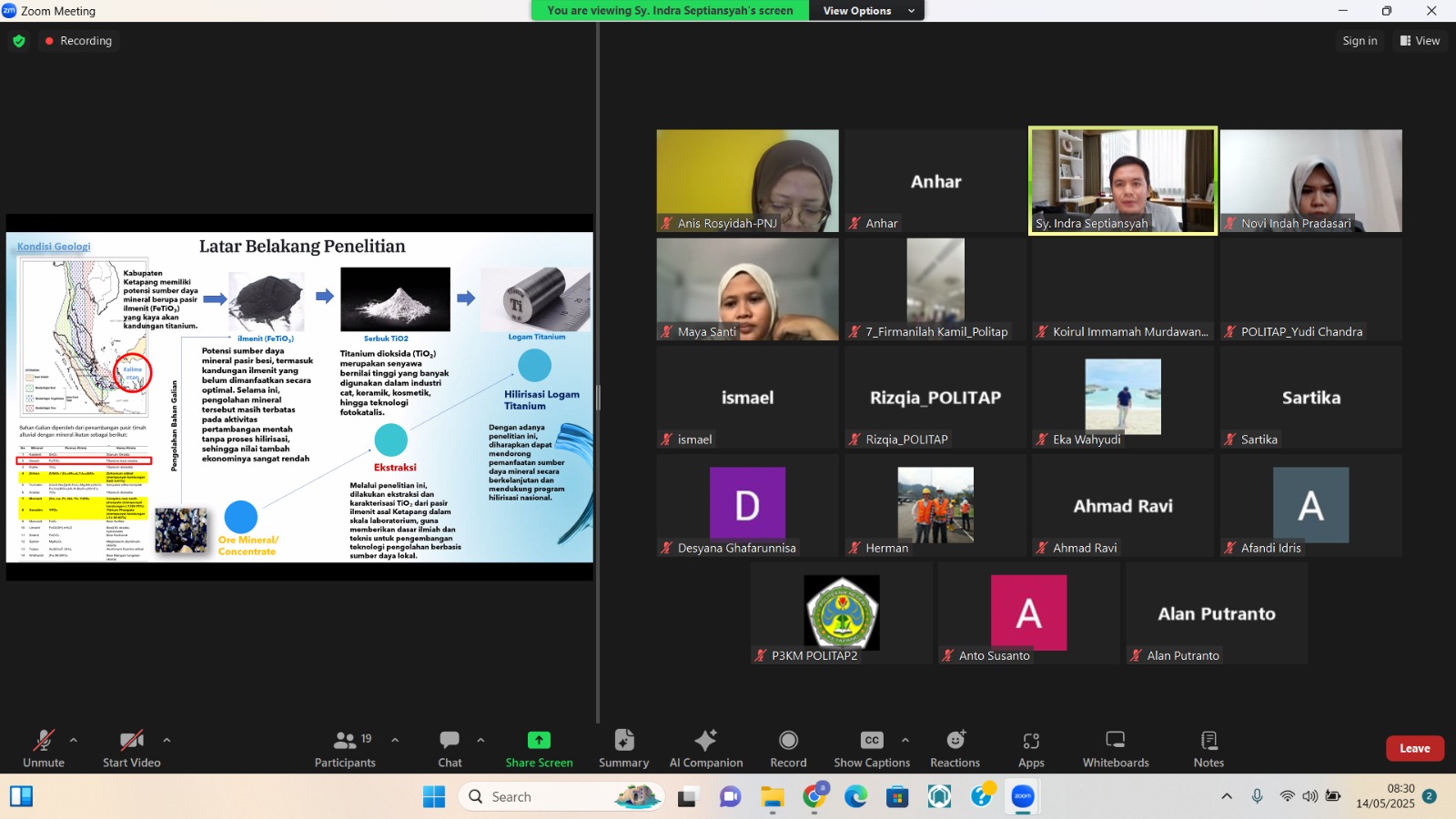Open the Chat panel

pos(450,748)
